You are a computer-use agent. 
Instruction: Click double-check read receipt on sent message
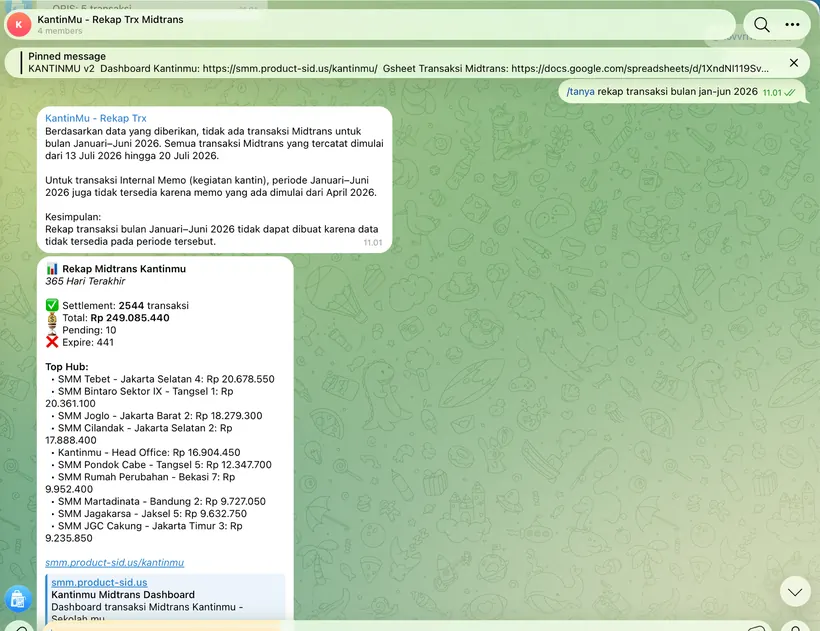(790, 93)
